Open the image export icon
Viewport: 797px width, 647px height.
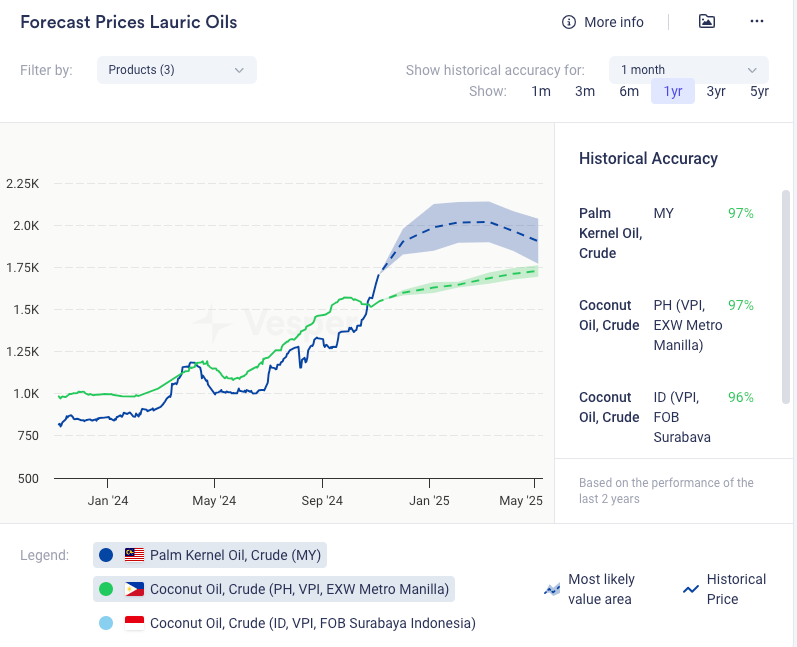coord(707,21)
